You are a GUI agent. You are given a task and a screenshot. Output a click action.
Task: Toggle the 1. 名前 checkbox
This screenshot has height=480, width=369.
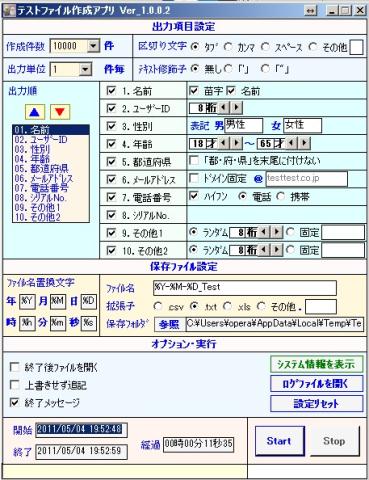point(111,91)
